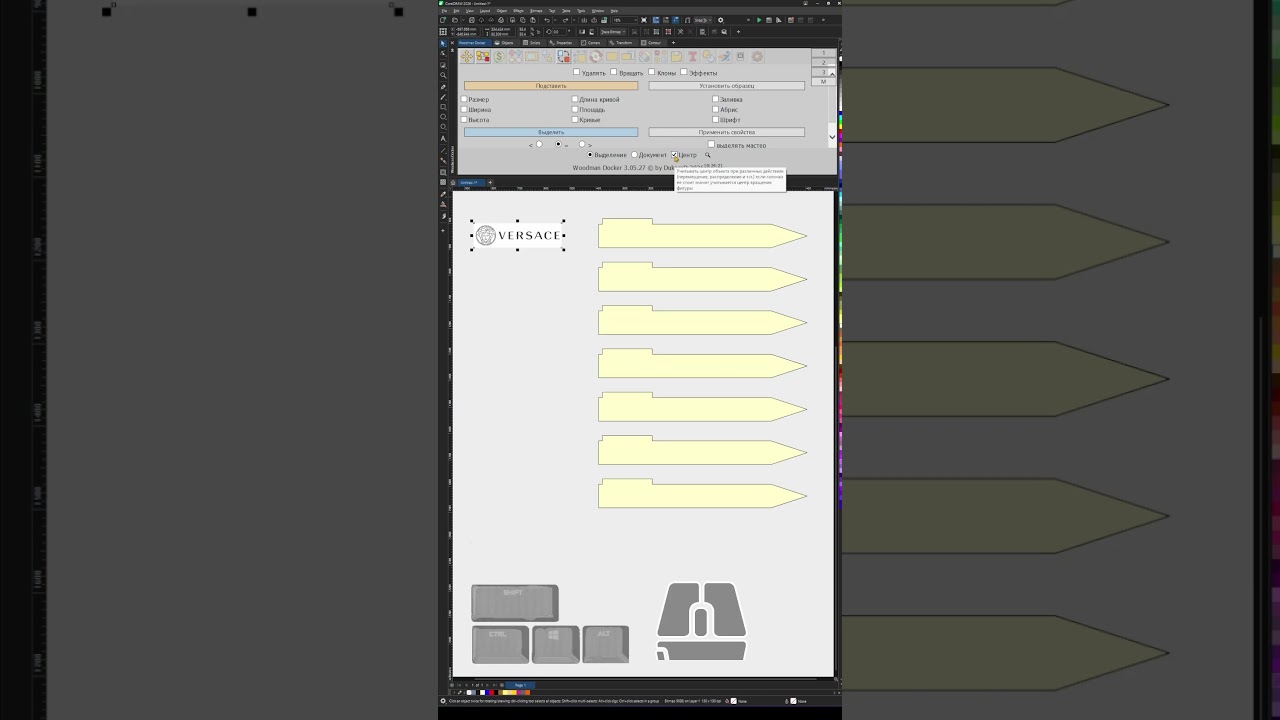Click the life-ring docker icon

tap(595, 56)
